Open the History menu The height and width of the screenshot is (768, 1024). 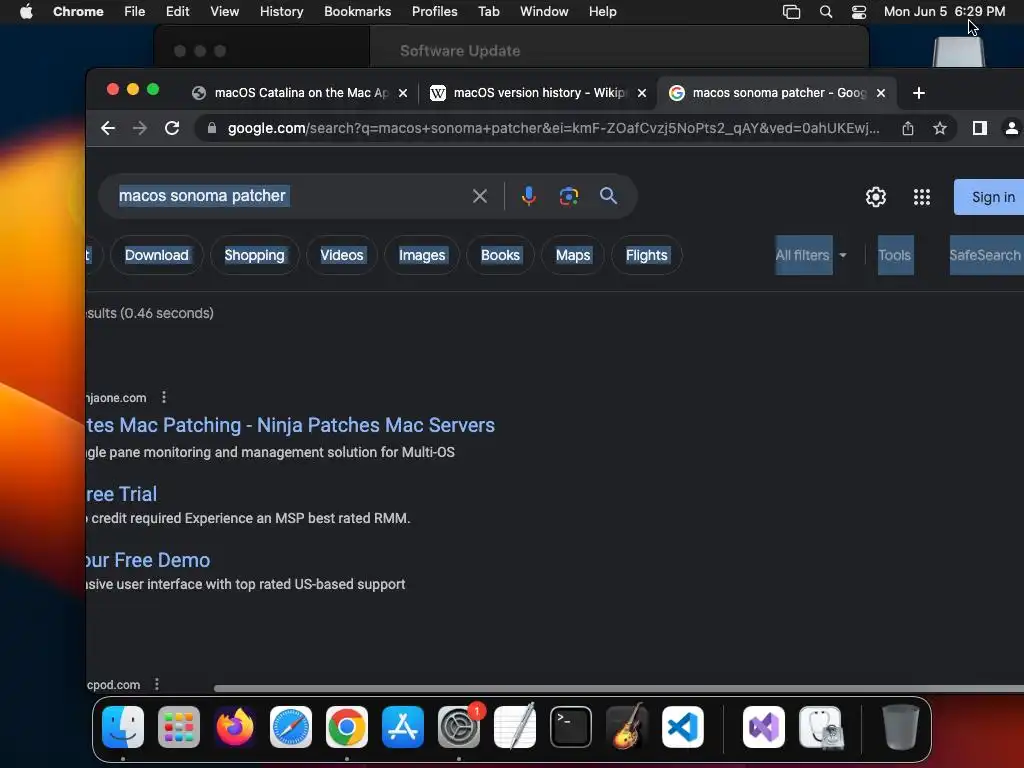[x=281, y=12]
